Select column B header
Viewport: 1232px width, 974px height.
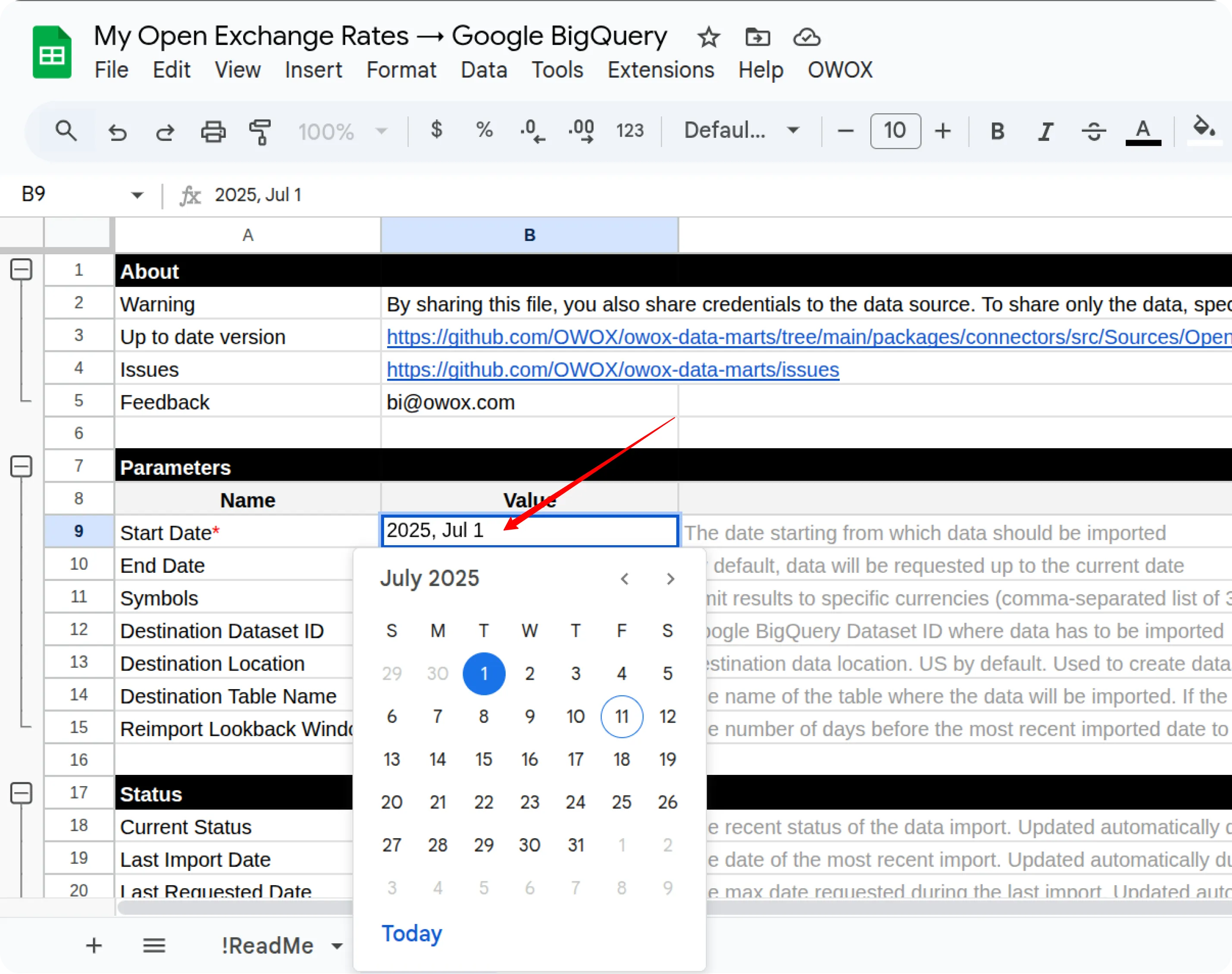pyautogui.click(x=529, y=235)
